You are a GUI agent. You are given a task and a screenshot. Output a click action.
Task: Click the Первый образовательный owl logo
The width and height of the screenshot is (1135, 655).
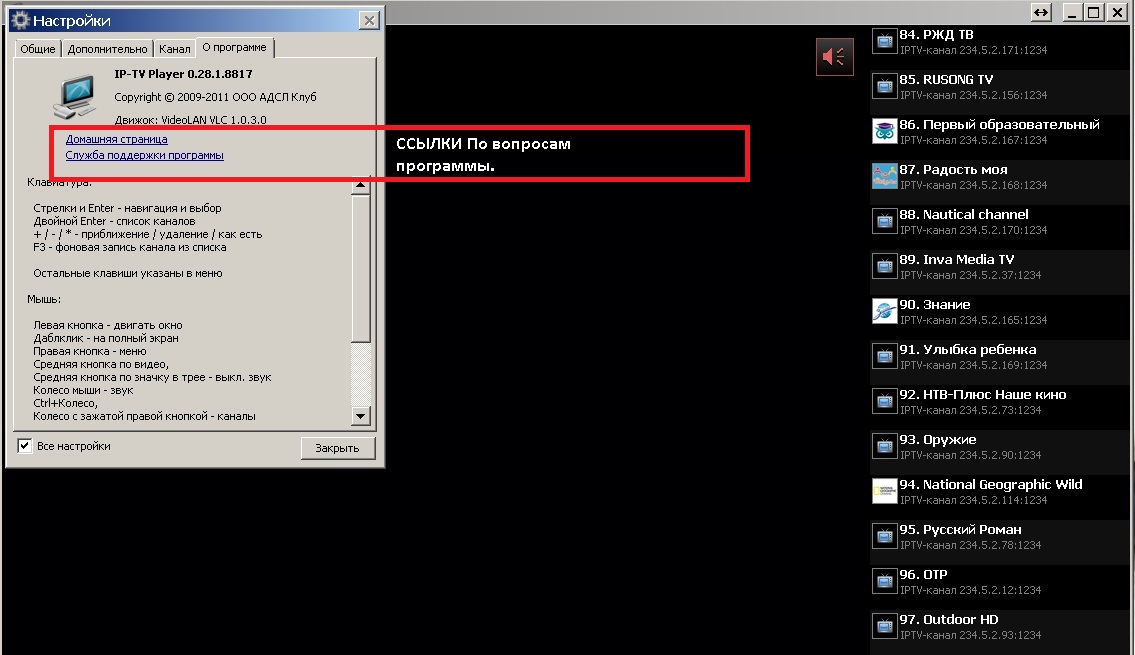pos(885,132)
